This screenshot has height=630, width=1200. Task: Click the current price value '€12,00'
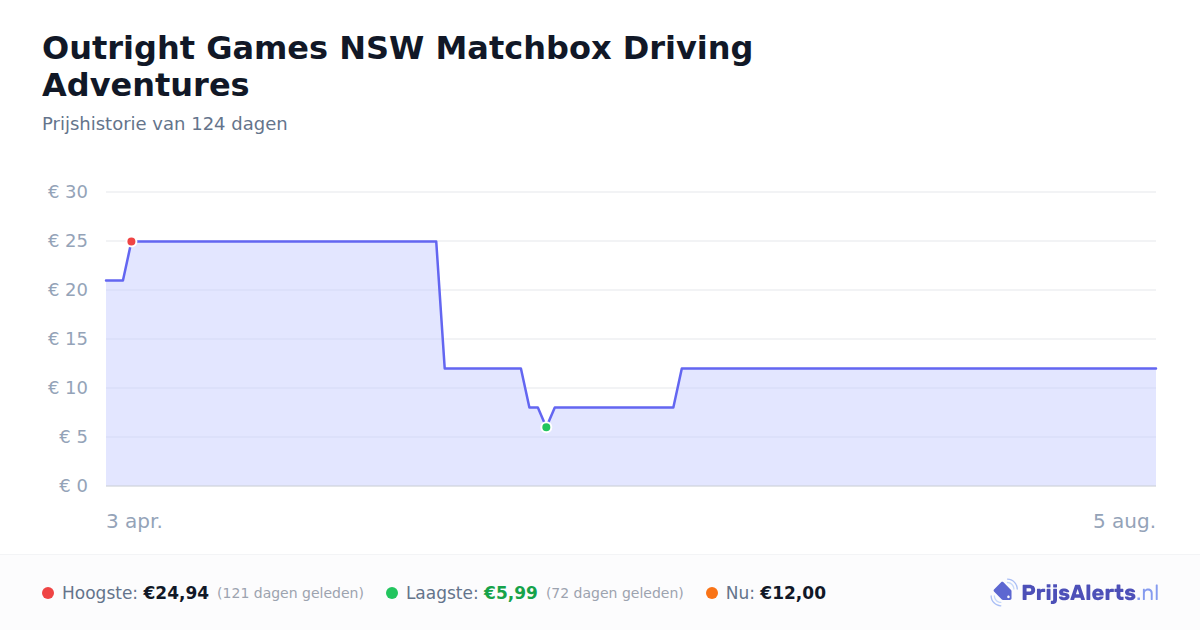[x=793, y=593]
